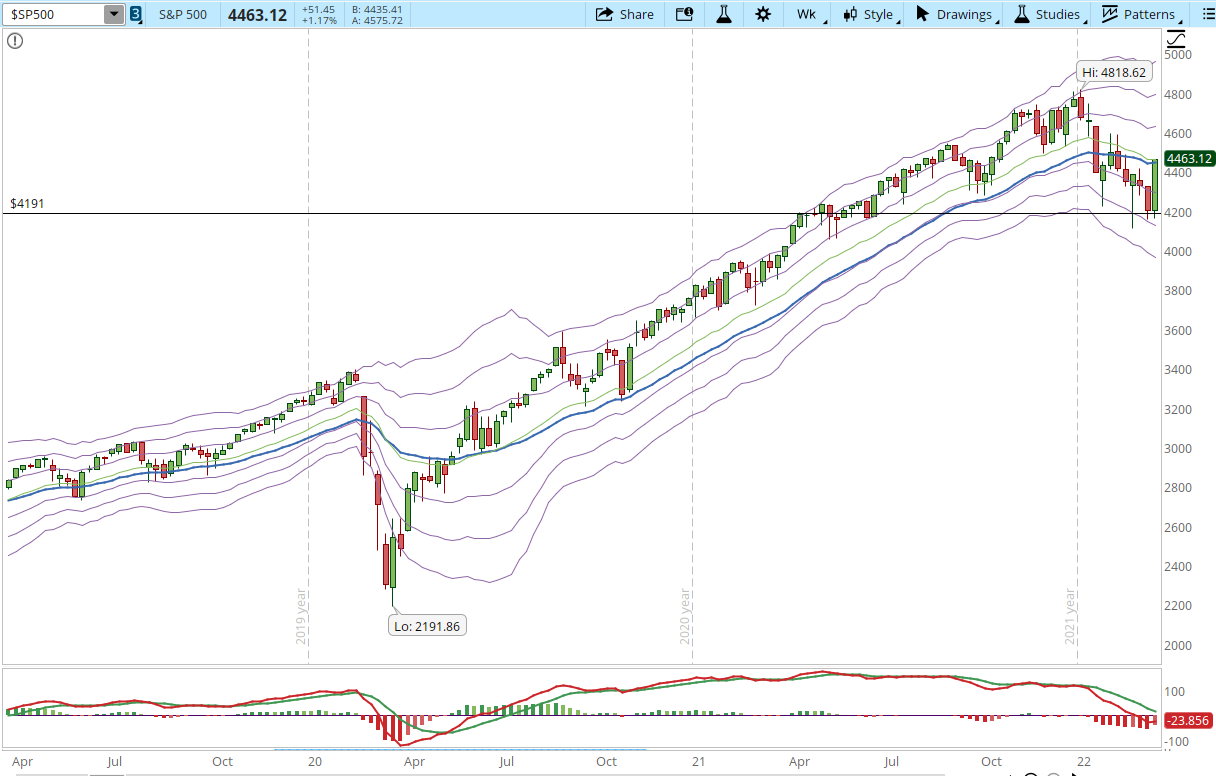Click the circled exclamation info icon on chart

click(15, 40)
